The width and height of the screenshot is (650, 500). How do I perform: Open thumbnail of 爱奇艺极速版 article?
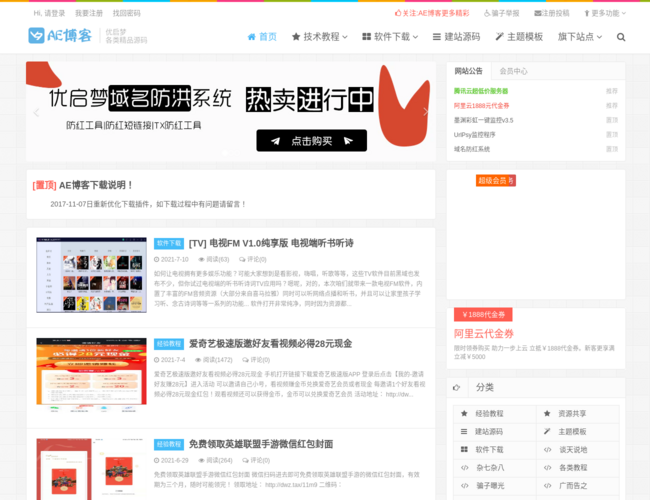click(92, 375)
